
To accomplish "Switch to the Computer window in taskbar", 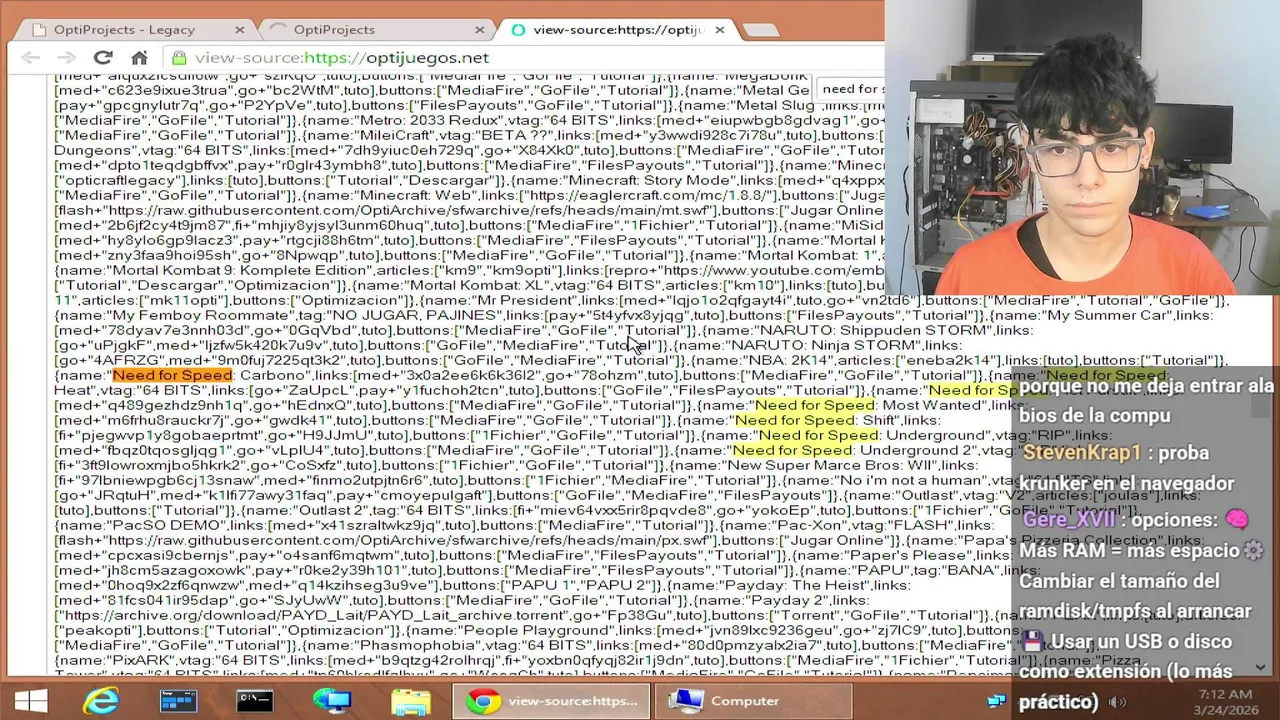I will pyautogui.click(x=753, y=701).
